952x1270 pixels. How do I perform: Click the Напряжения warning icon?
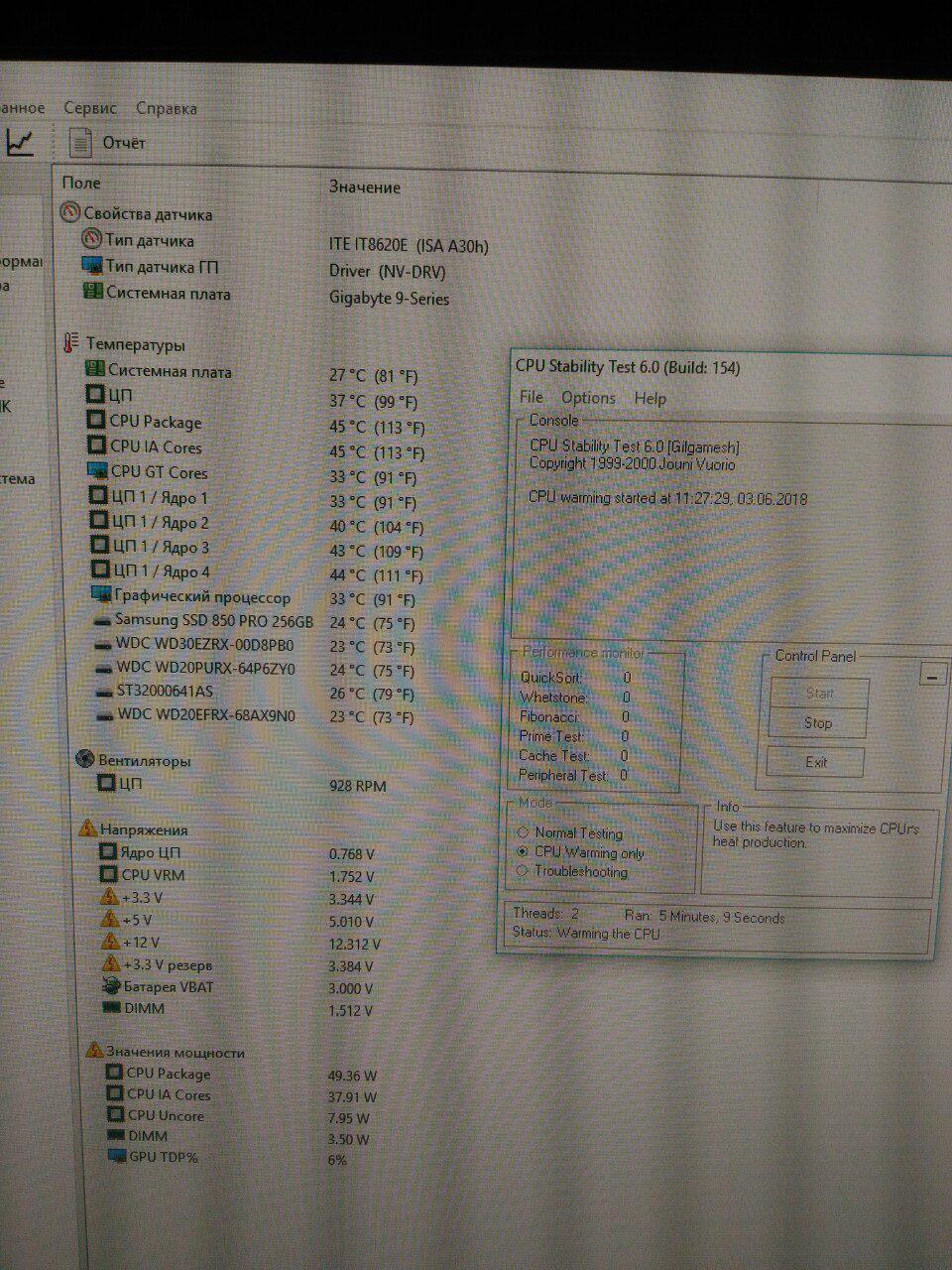[87, 828]
